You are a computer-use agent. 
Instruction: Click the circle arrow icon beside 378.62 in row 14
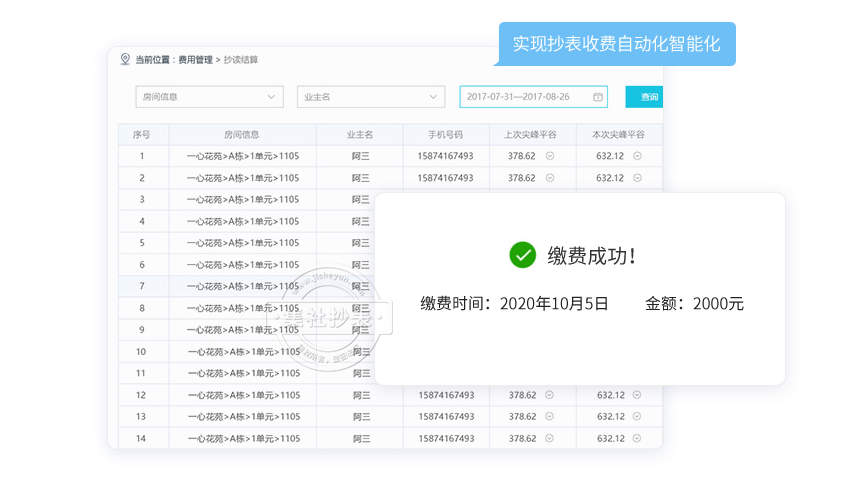550,438
